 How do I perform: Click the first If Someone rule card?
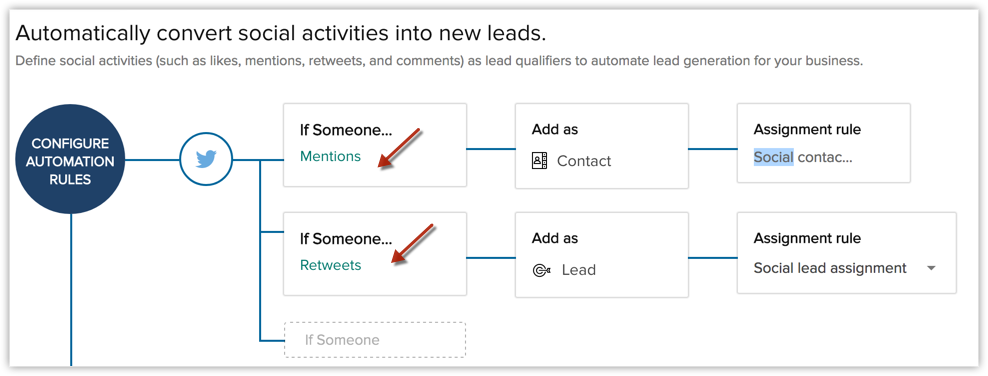375,145
